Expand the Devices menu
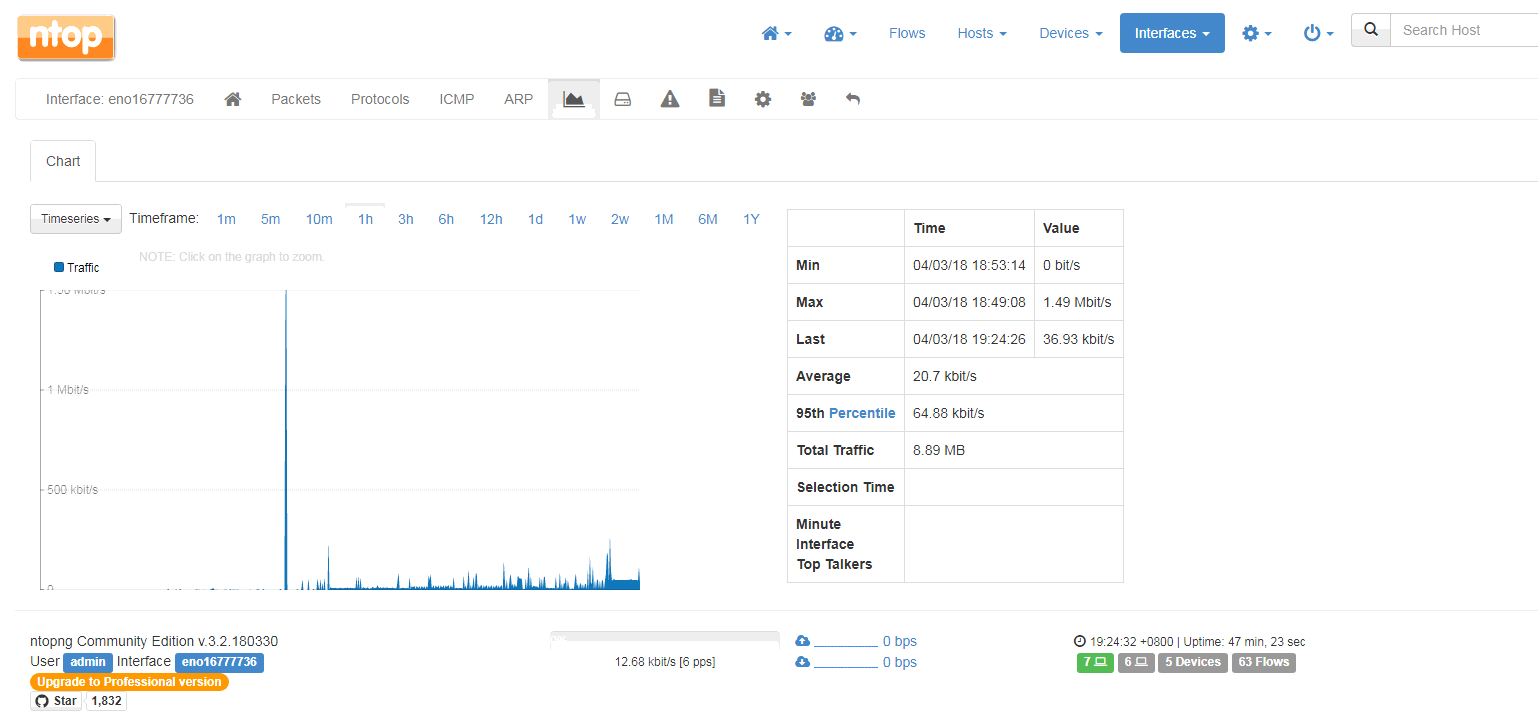Screen dimensions: 1538x721 (x=1071, y=33)
